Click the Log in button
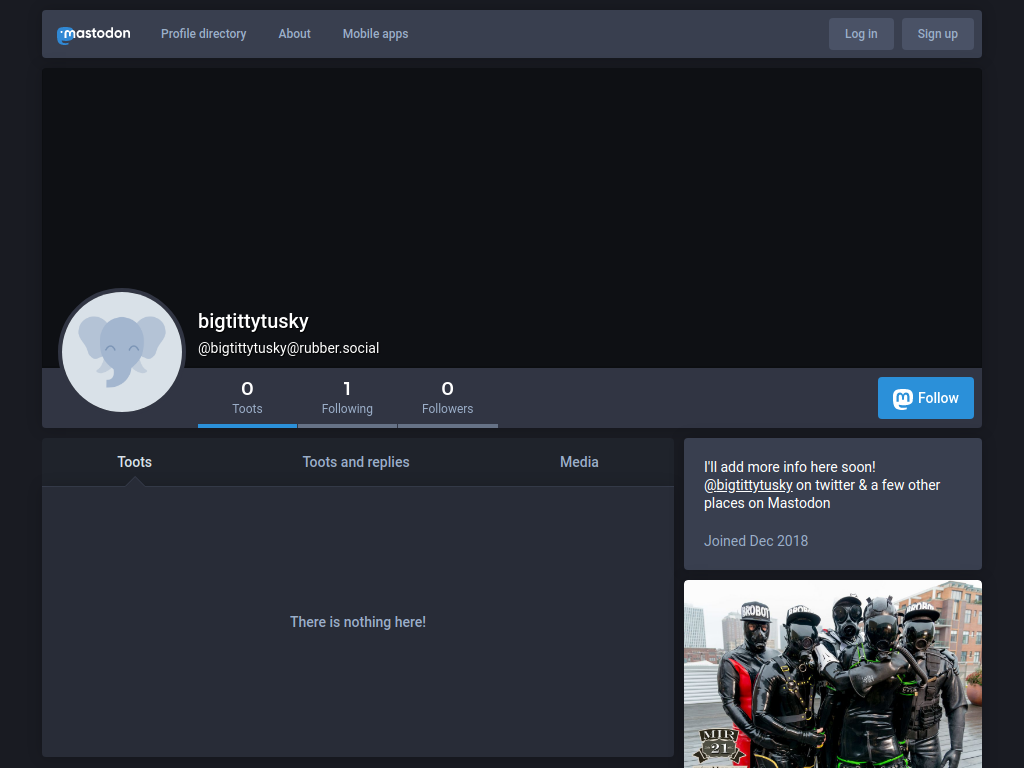The image size is (1024, 768). tap(861, 34)
